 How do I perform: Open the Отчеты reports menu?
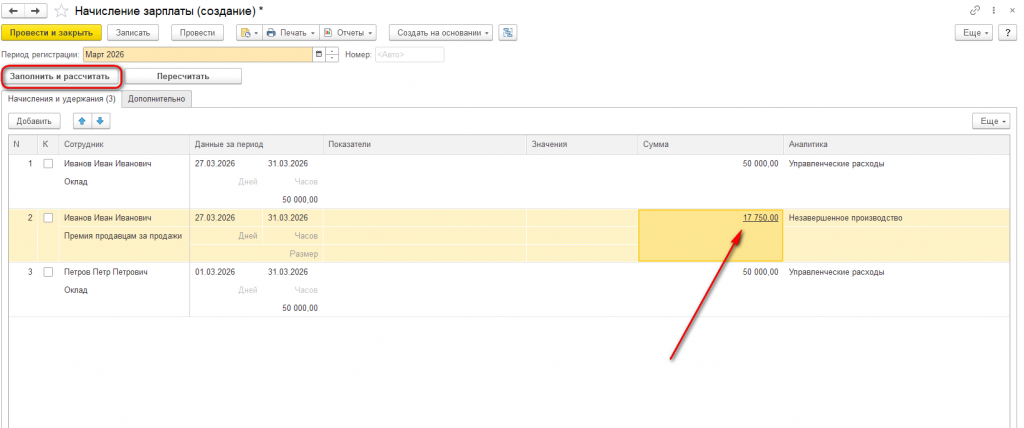pyautogui.click(x=349, y=33)
